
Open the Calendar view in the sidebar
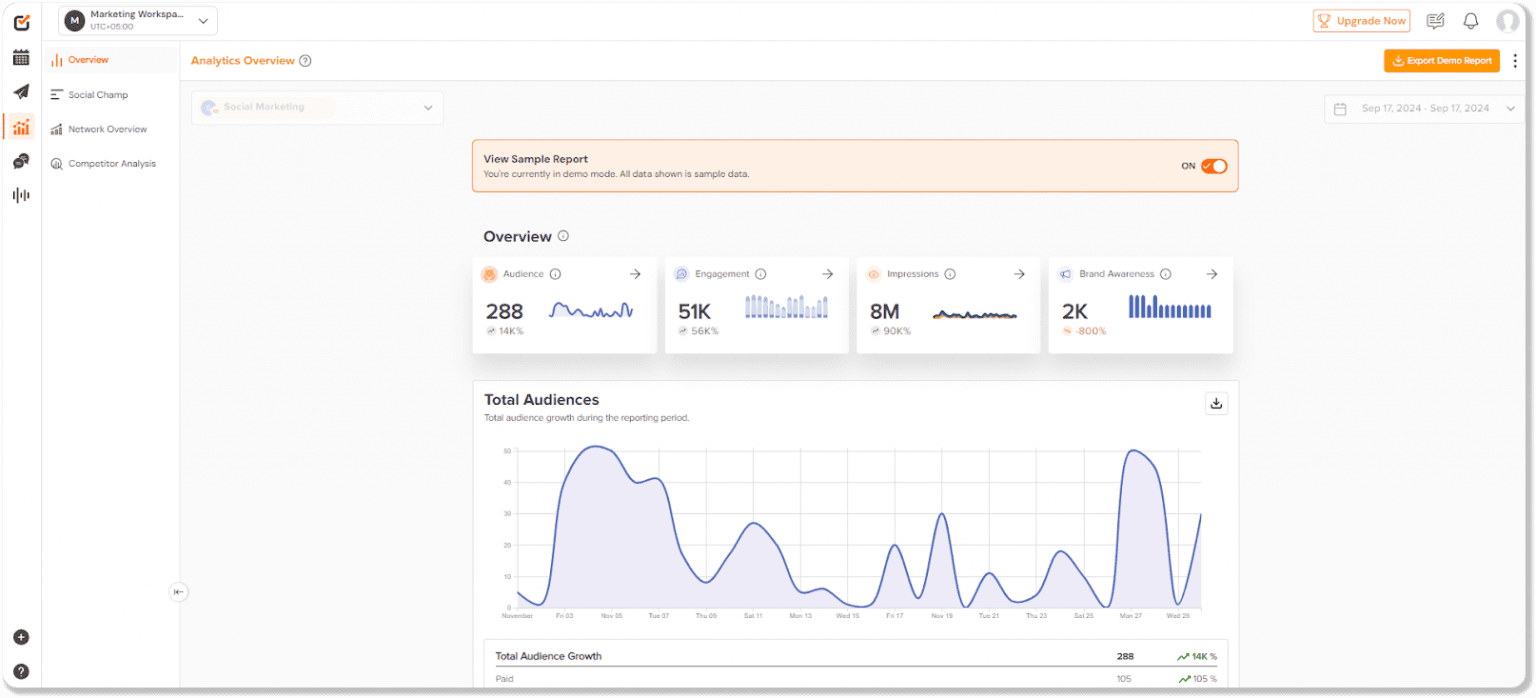(x=21, y=57)
